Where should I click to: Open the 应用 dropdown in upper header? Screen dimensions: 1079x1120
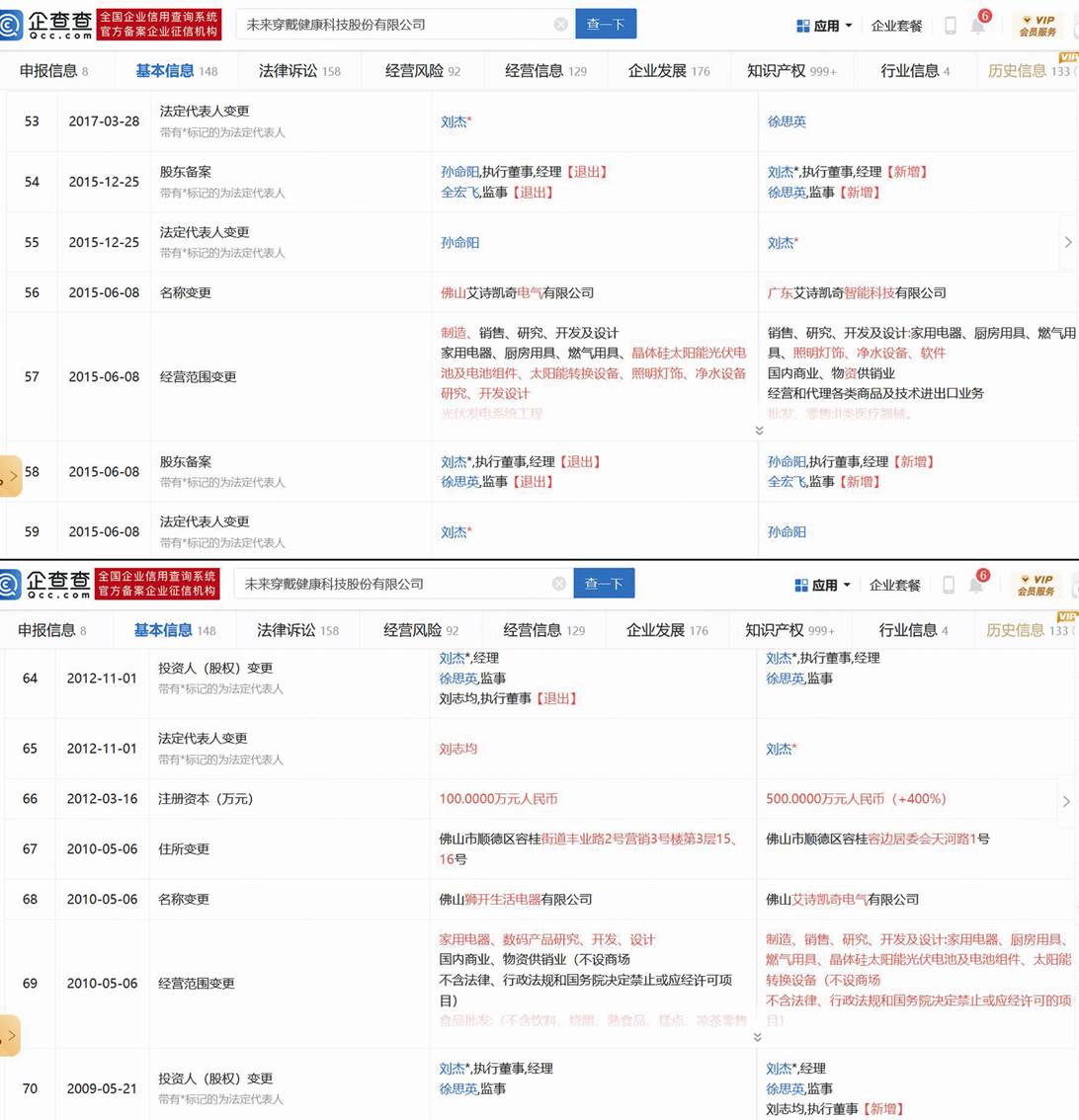[x=824, y=26]
